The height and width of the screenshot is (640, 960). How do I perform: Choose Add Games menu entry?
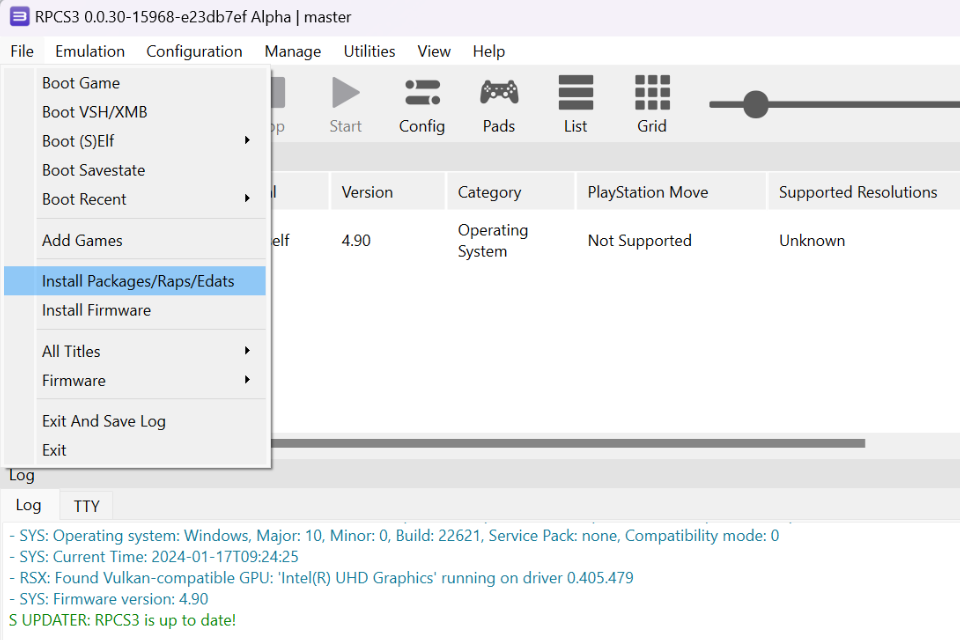(135, 241)
